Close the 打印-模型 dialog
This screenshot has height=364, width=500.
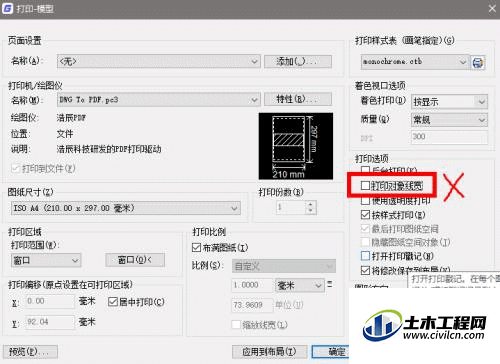tap(492, 8)
